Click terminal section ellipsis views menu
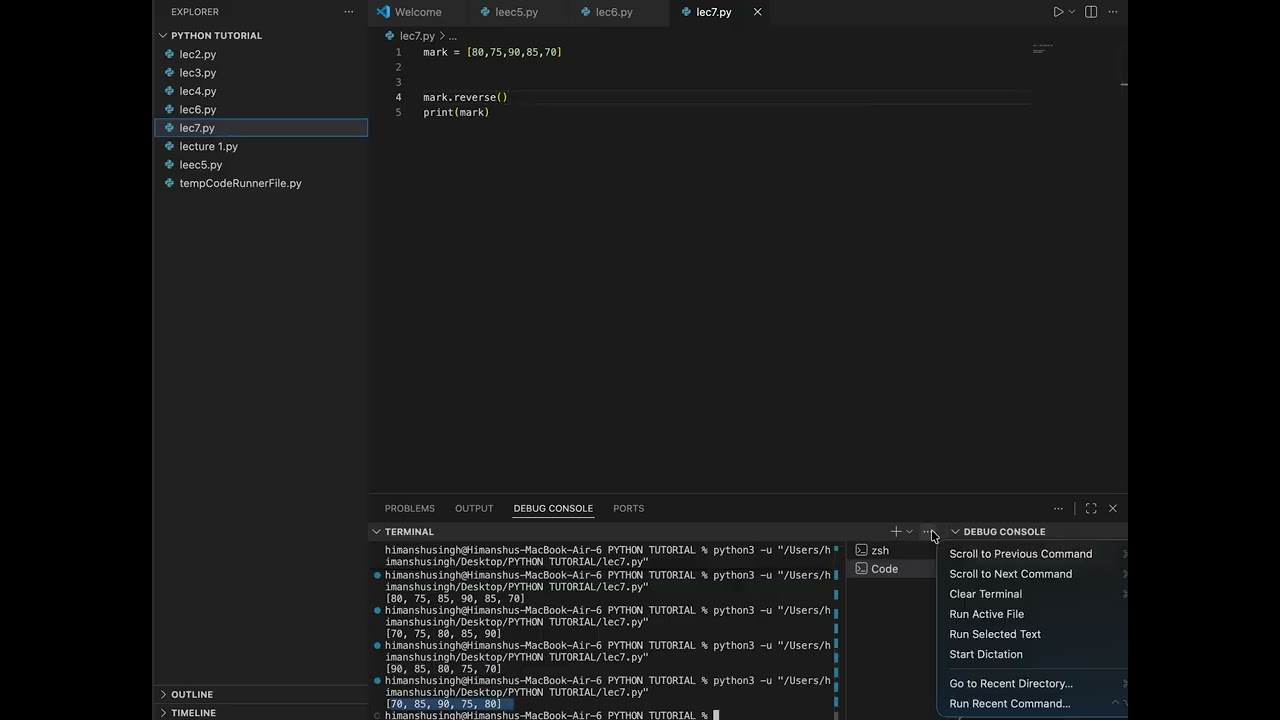The width and height of the screenshot is (1280, 720). [x=927, y=532]
